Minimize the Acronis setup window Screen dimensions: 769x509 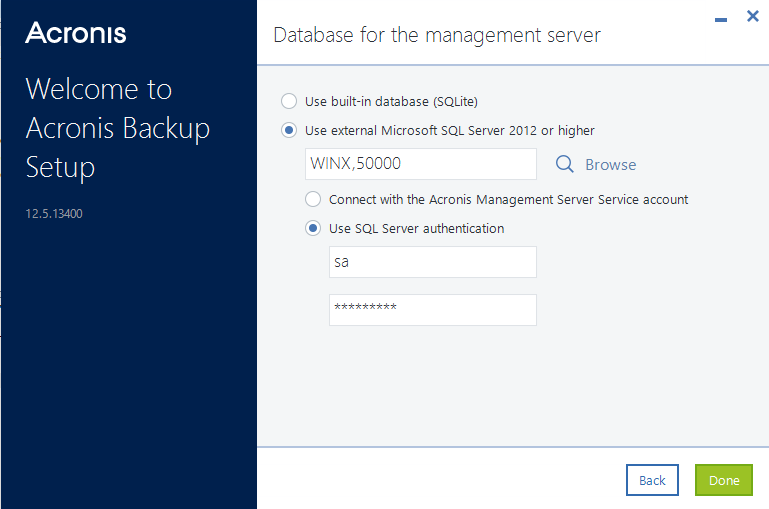point(721,19)
